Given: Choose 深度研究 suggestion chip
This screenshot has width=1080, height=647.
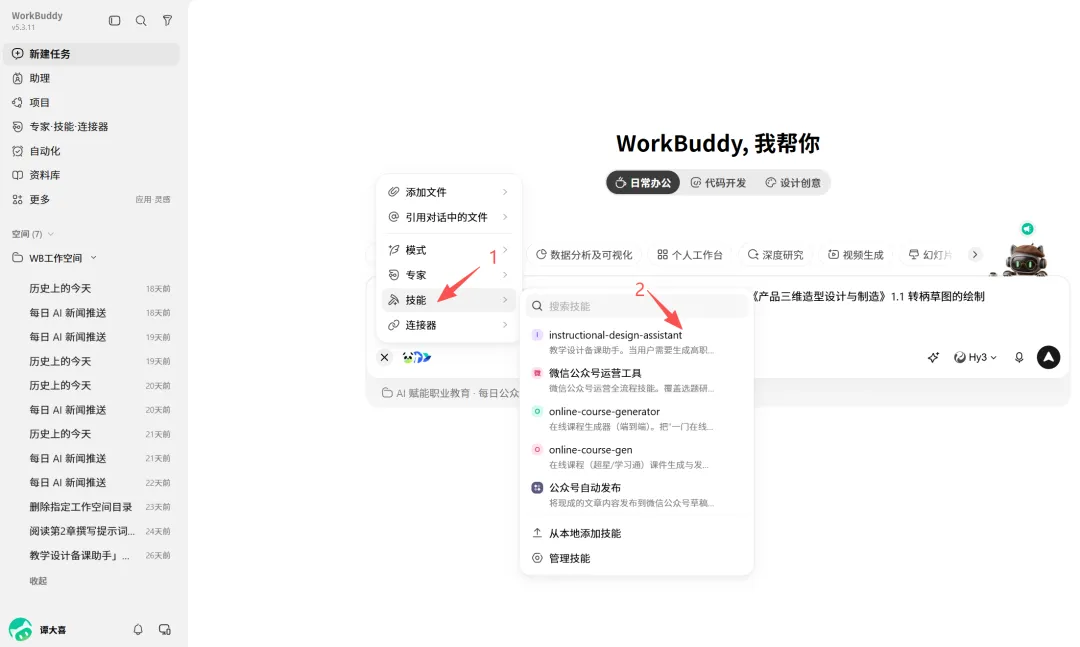Looking at the screenshot, I should point(776,255).
